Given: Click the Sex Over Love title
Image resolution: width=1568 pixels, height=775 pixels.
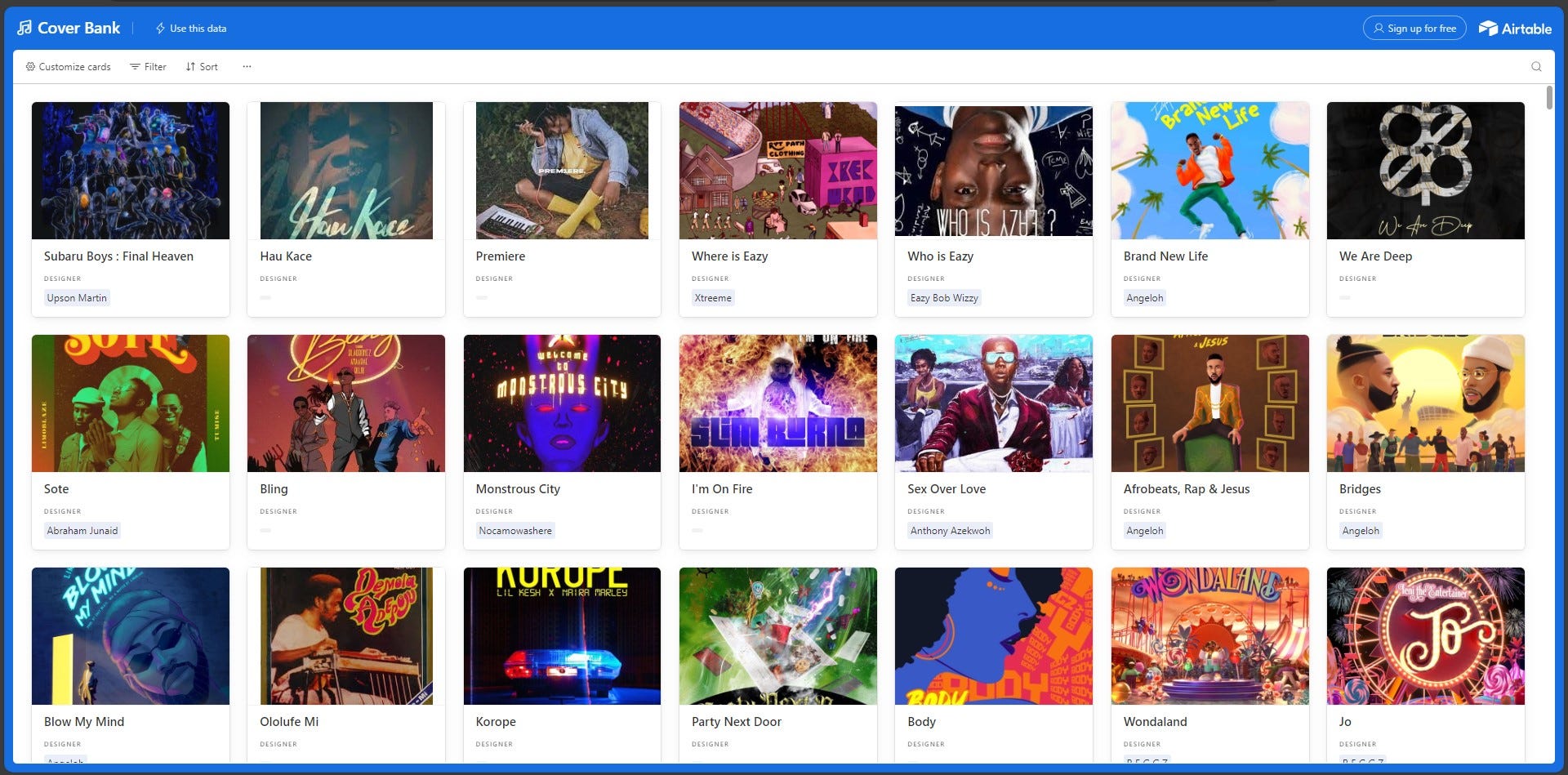Looking at the screenshot, I should point(947,489).
